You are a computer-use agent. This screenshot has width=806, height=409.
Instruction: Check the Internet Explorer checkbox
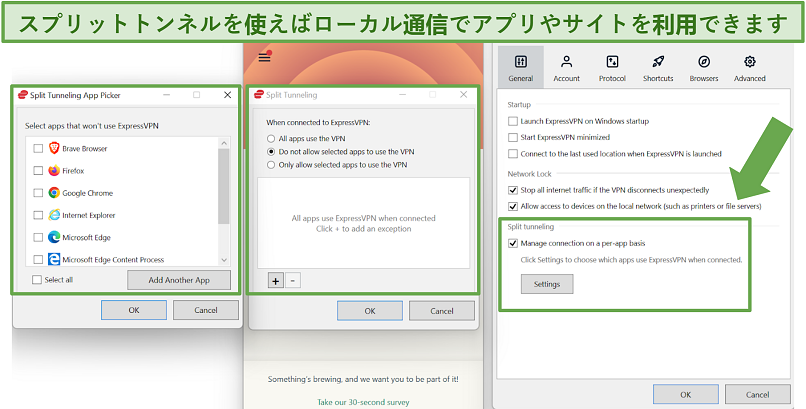(38, 215)
